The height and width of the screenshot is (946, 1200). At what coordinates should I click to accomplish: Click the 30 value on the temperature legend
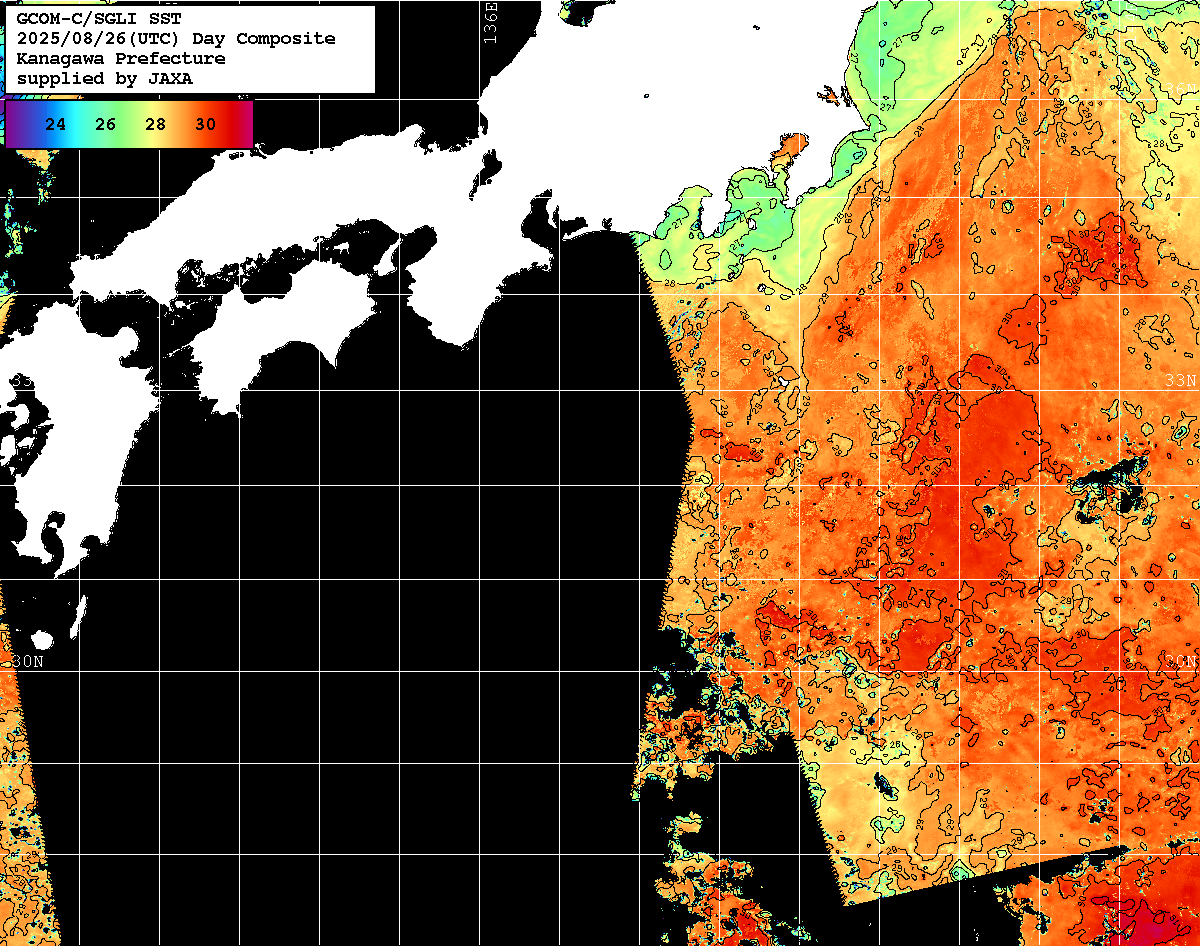click(x=205, y=125)
